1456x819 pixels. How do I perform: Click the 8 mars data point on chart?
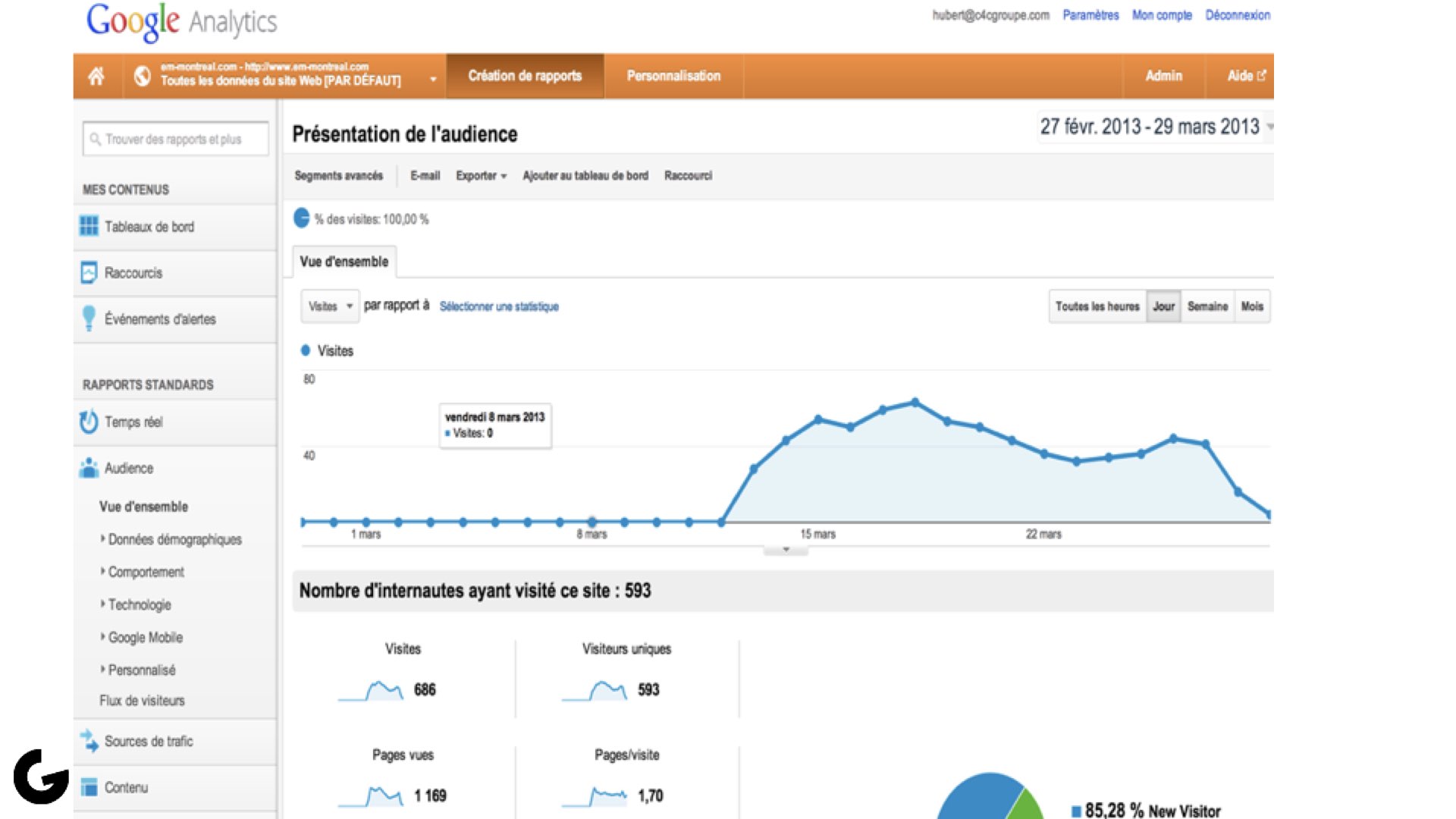click(x=591, y=522)
